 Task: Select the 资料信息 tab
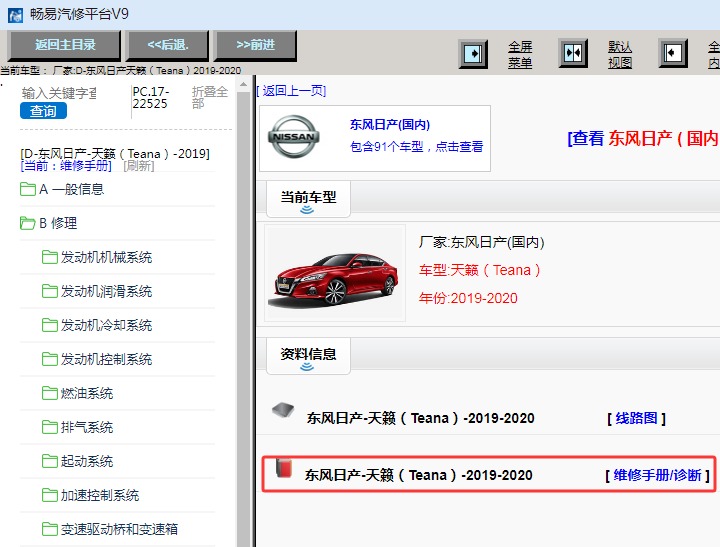coord(308,356)
